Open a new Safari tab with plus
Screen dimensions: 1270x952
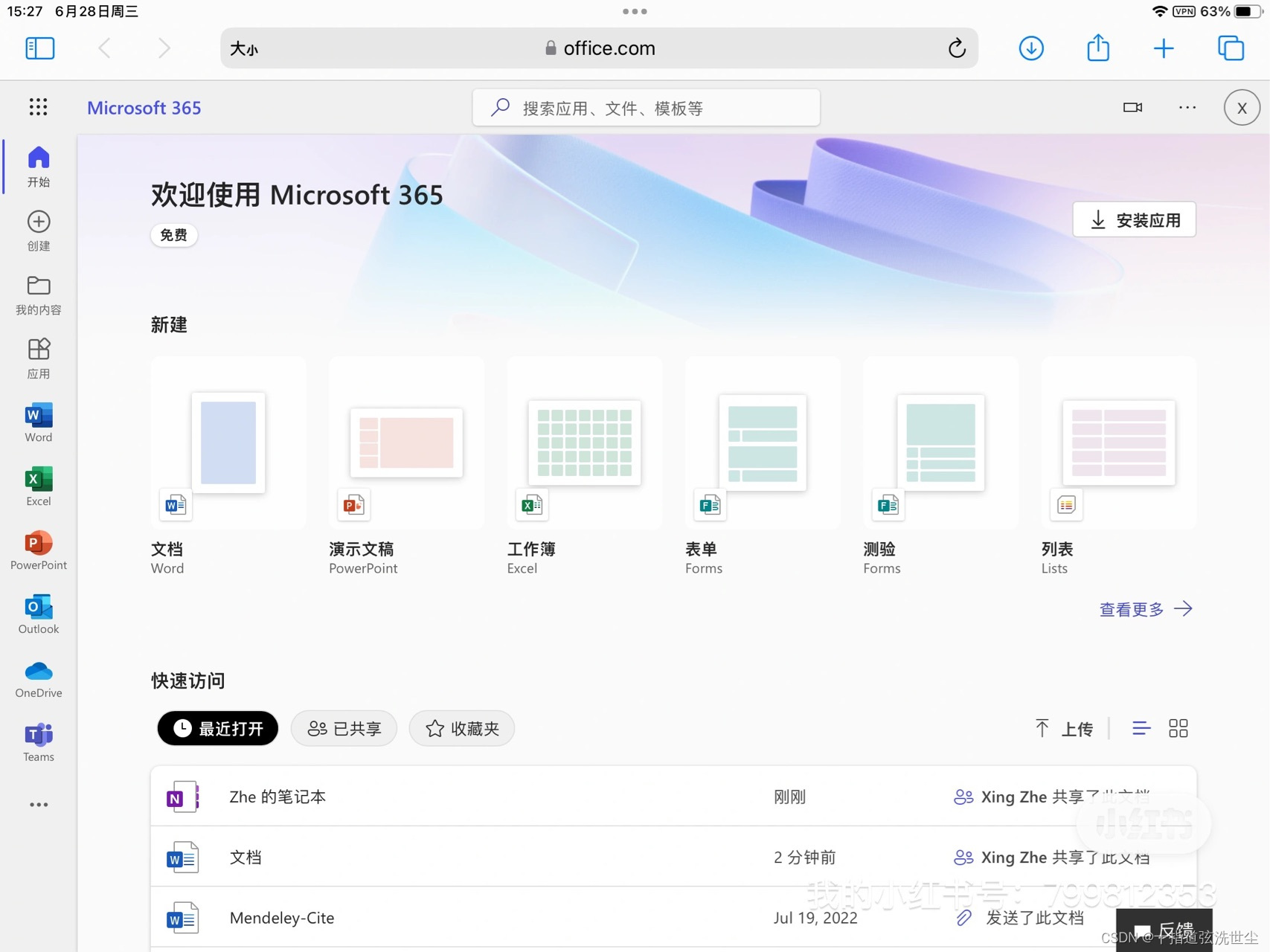(1164, 48)
